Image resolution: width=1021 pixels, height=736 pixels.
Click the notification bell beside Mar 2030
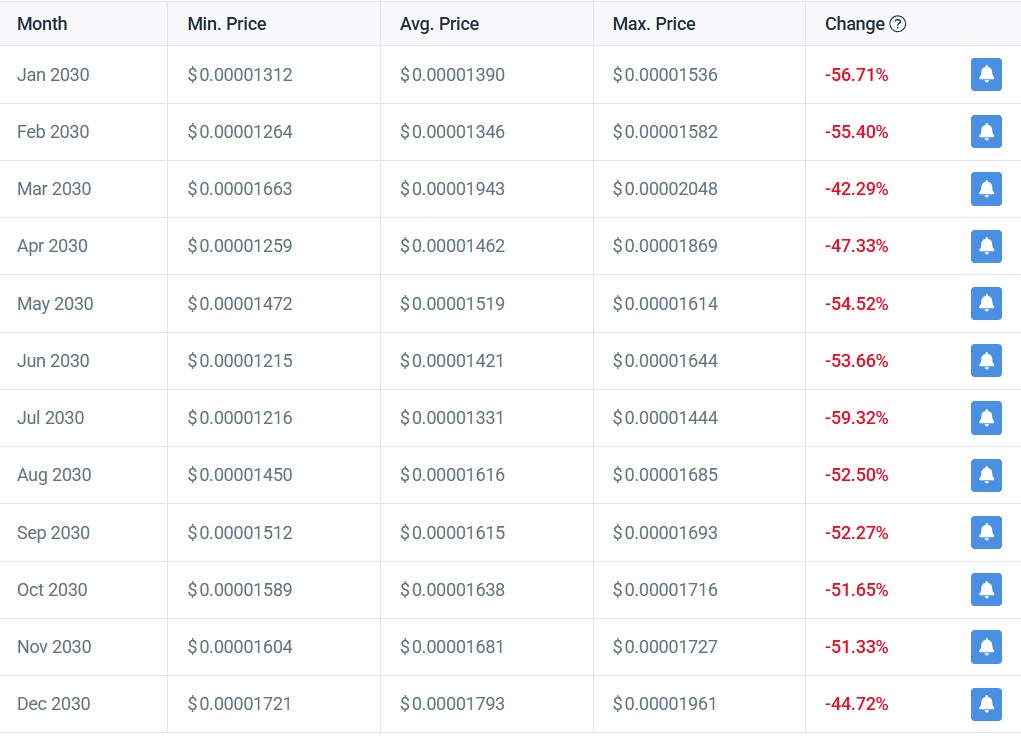(986, 189)
